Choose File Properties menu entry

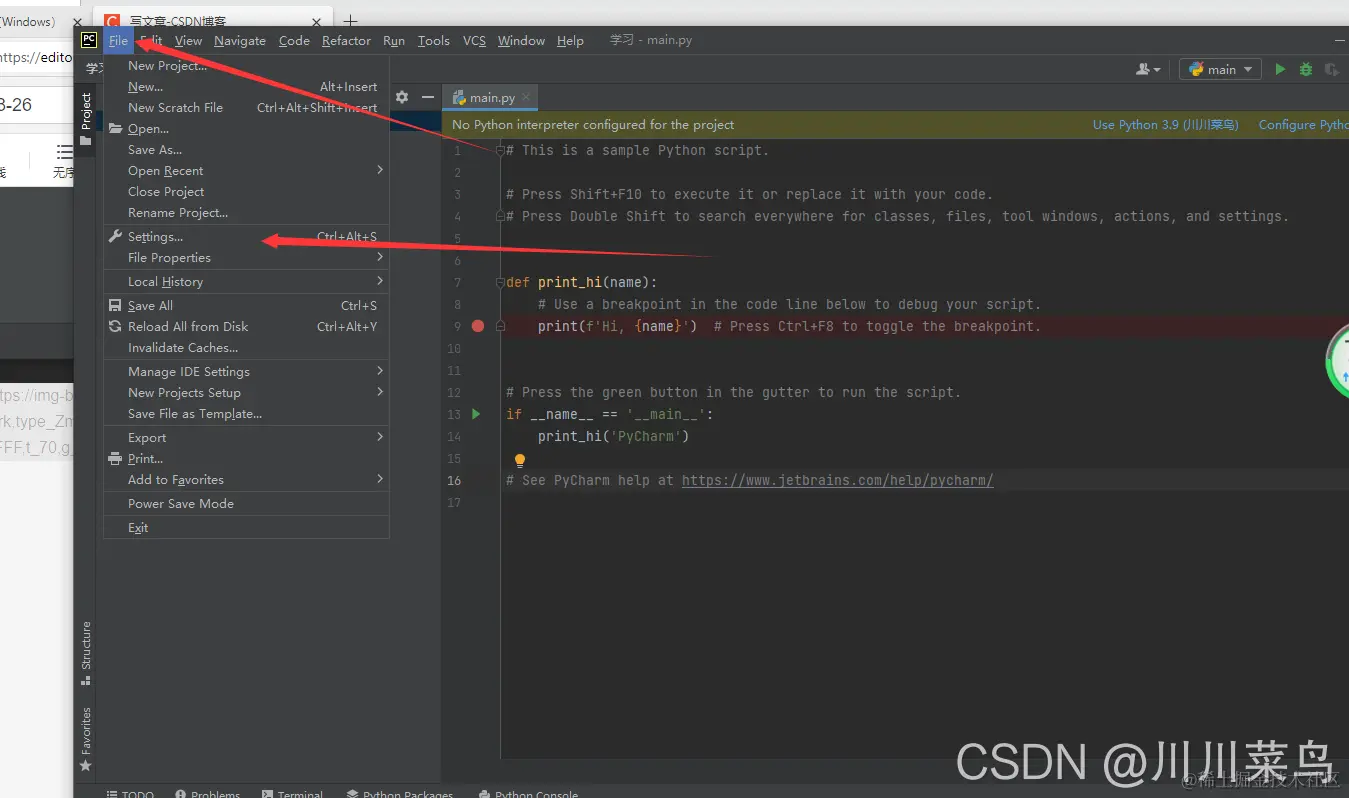pyautogui.click(x=246, y=257)
